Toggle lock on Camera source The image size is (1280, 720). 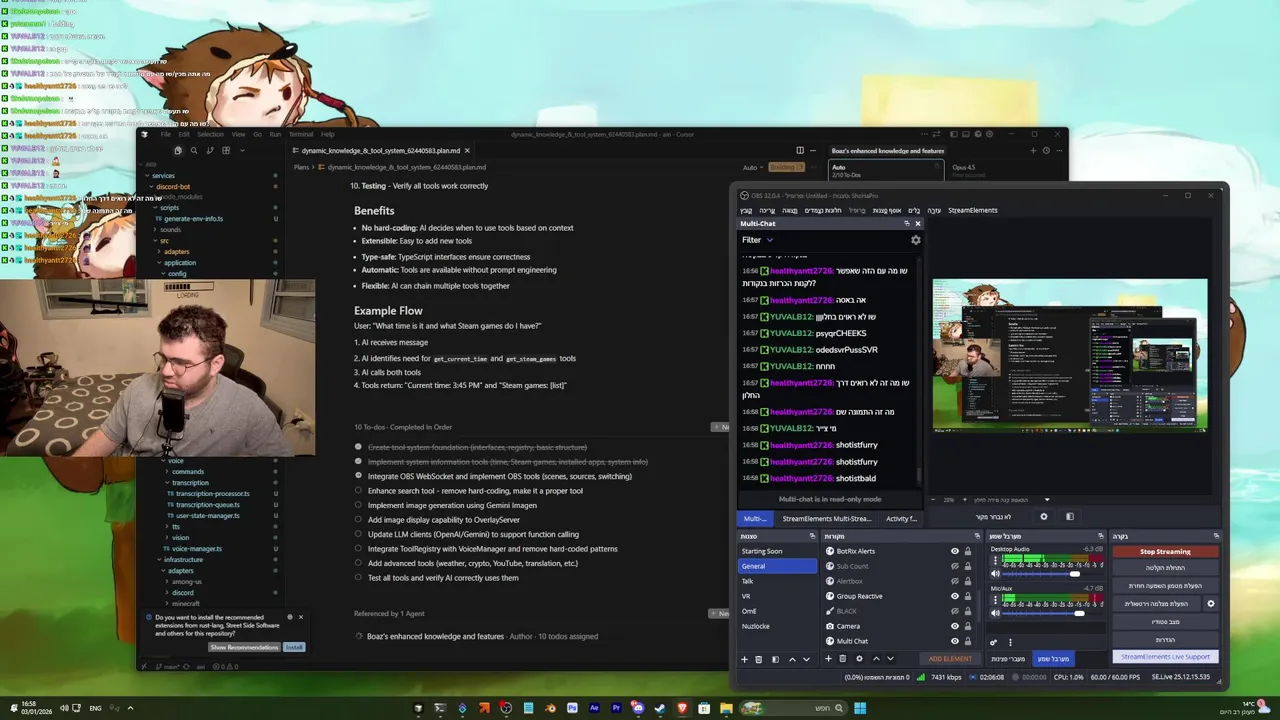click(x=968, y=626)
